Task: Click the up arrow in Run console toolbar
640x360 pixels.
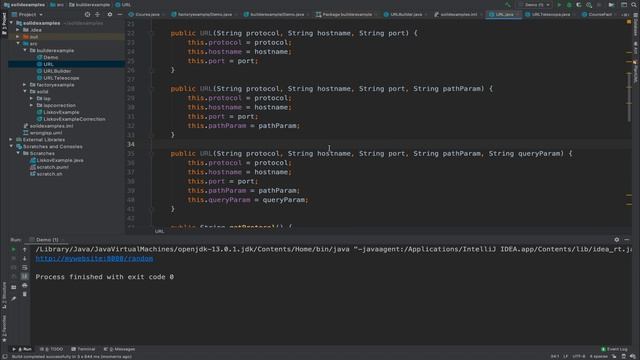Action: (x=24, y=249)
